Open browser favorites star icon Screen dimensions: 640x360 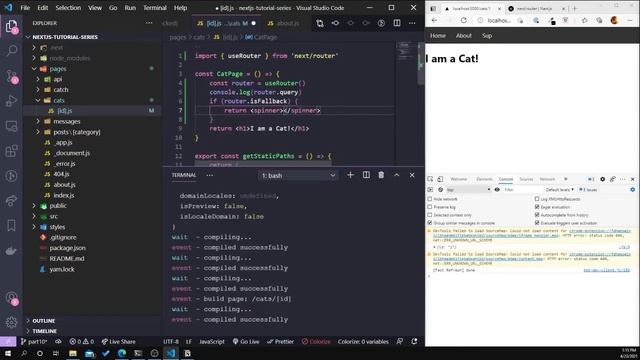584,20
